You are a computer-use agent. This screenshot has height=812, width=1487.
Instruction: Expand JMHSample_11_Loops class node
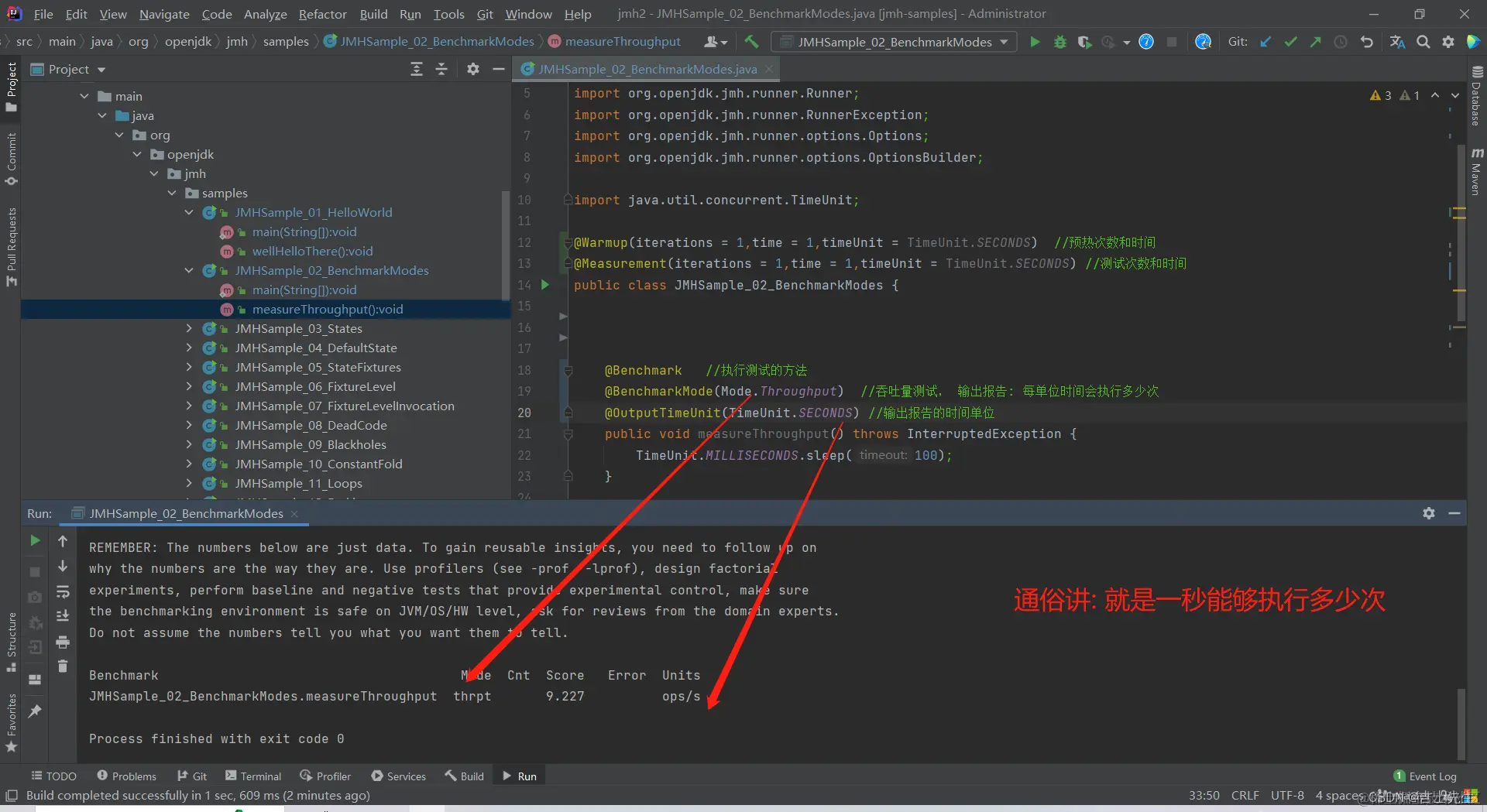tap(189, 483)
